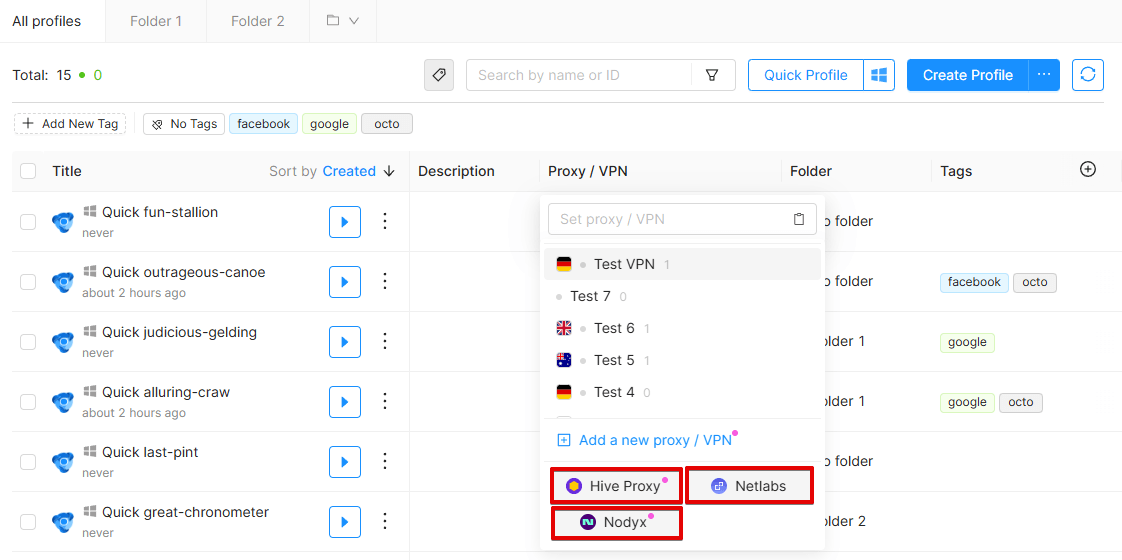Click the octo tag on Quick alluring-craw row

pyautogui.click(x=1020, y=403)
